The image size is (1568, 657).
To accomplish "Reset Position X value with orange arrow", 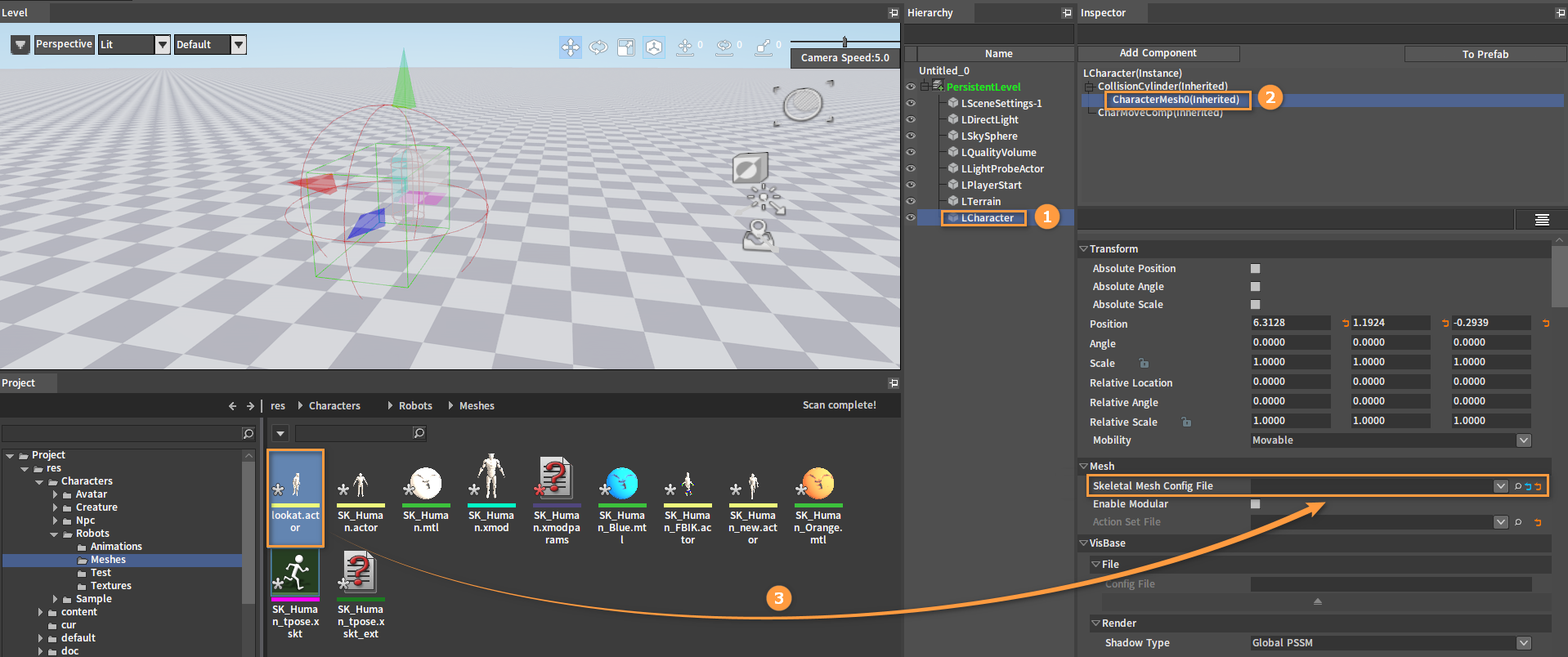I will click(1346, 324).
